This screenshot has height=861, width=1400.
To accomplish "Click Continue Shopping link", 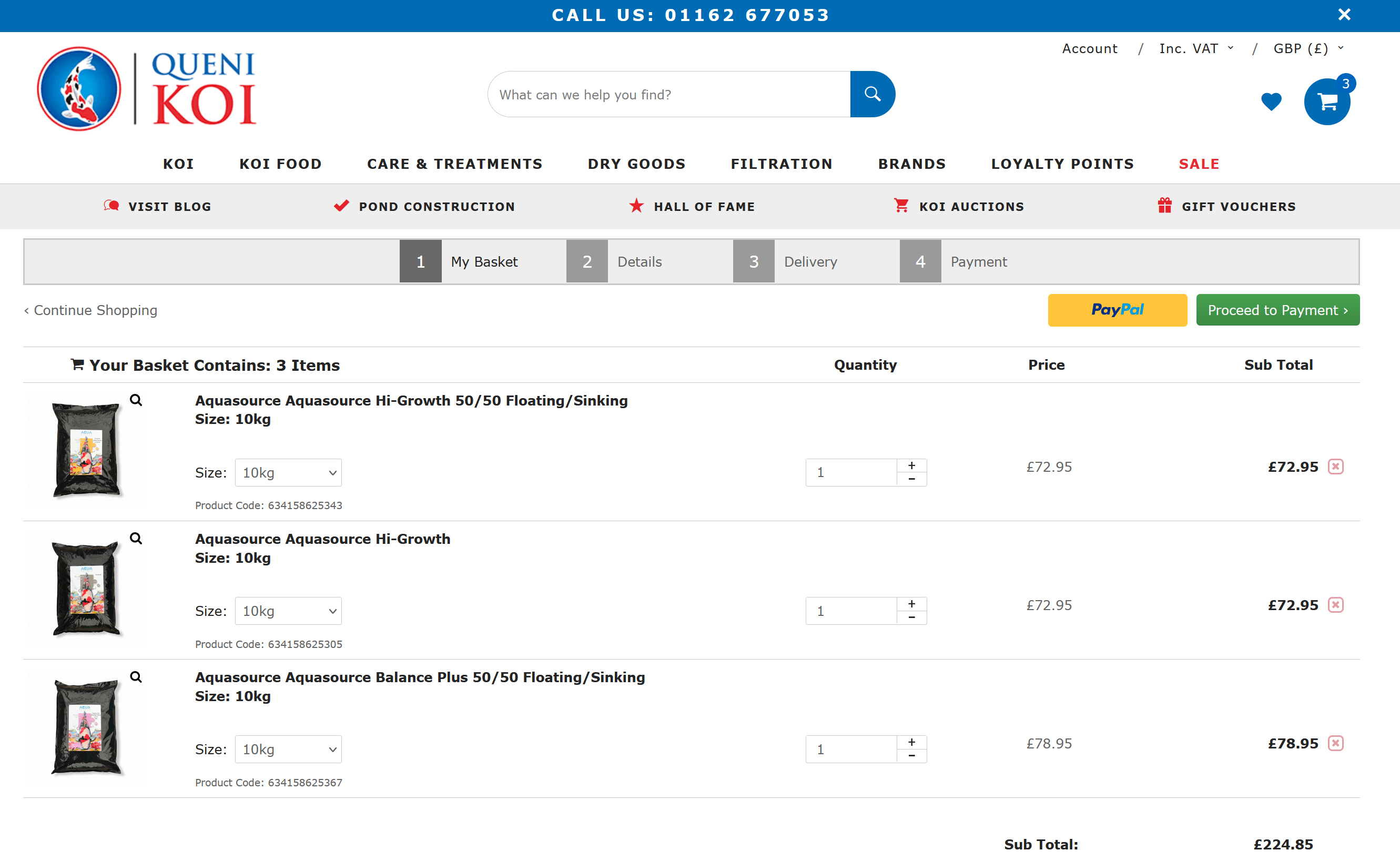I will tap(90, 310).
